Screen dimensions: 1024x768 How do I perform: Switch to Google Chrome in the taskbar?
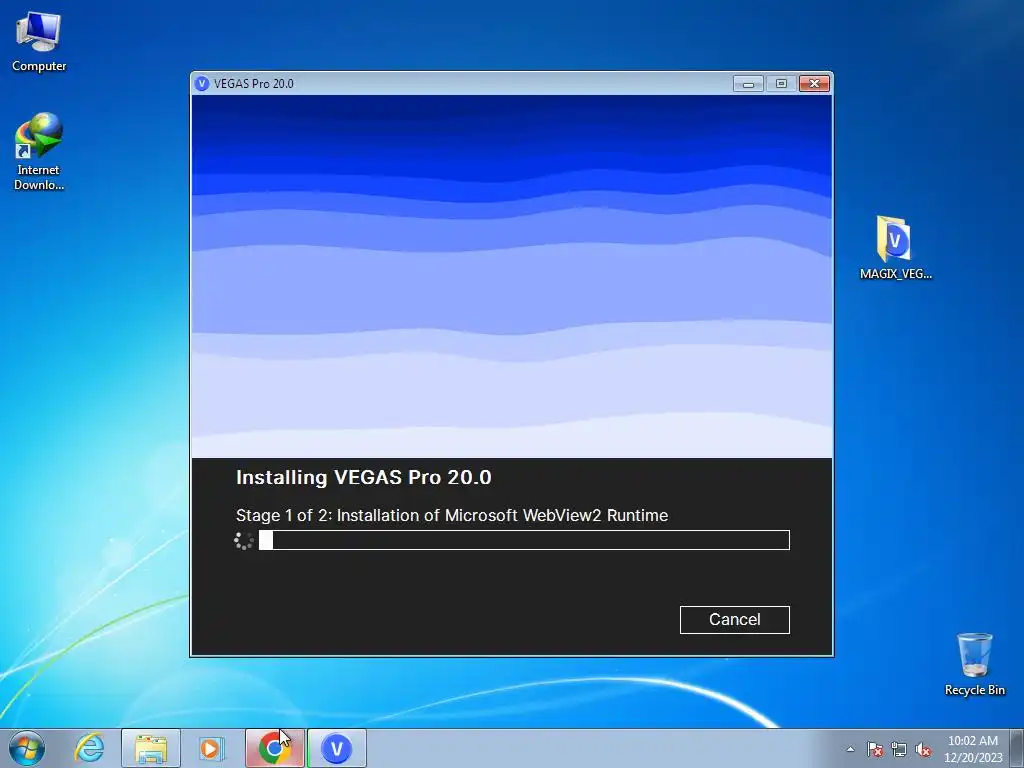[274, 748]
